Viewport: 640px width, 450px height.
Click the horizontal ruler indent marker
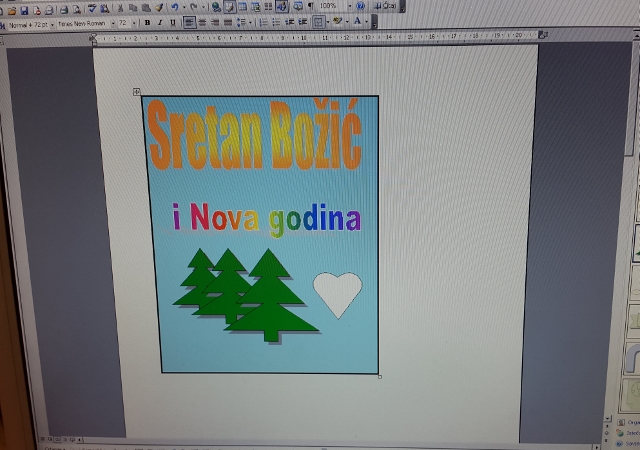[x=93, y=39]
